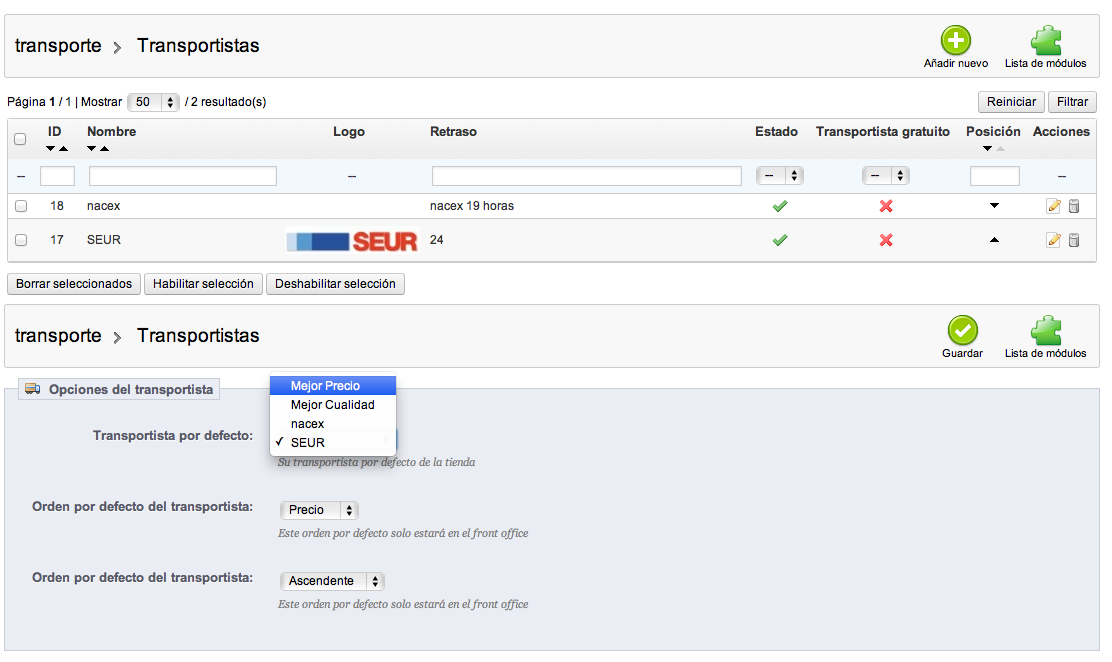Check the SEUR row checkbox
The height and width of the screenshot is (662, 1112).
pyautogui.click(x=21, y=240)
